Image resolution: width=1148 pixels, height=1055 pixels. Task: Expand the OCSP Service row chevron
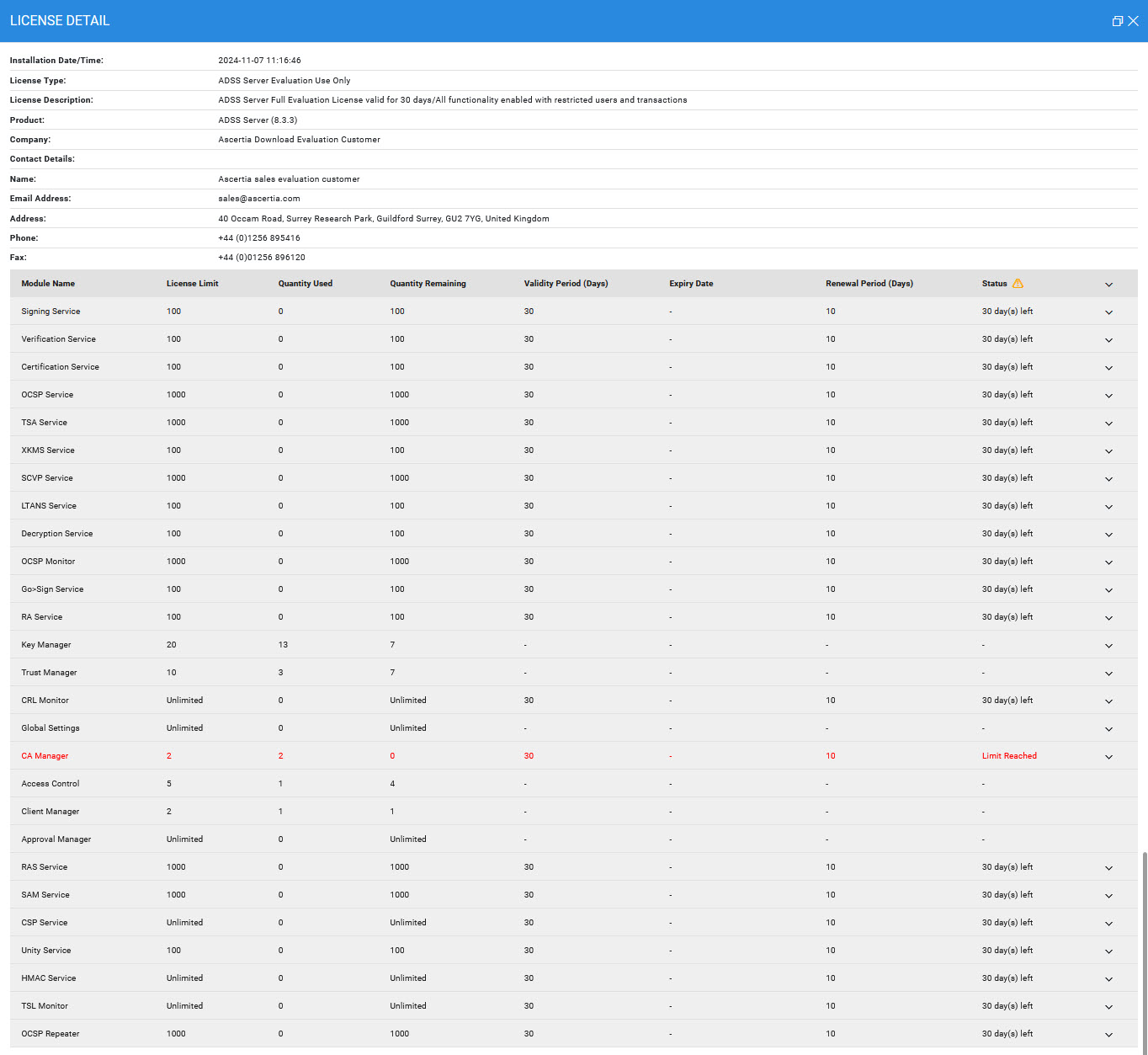1108,396
